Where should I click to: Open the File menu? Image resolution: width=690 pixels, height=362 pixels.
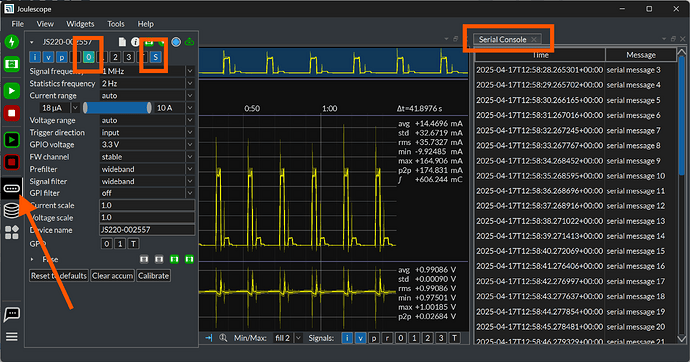pyautogui.click(x=18, y=24)
